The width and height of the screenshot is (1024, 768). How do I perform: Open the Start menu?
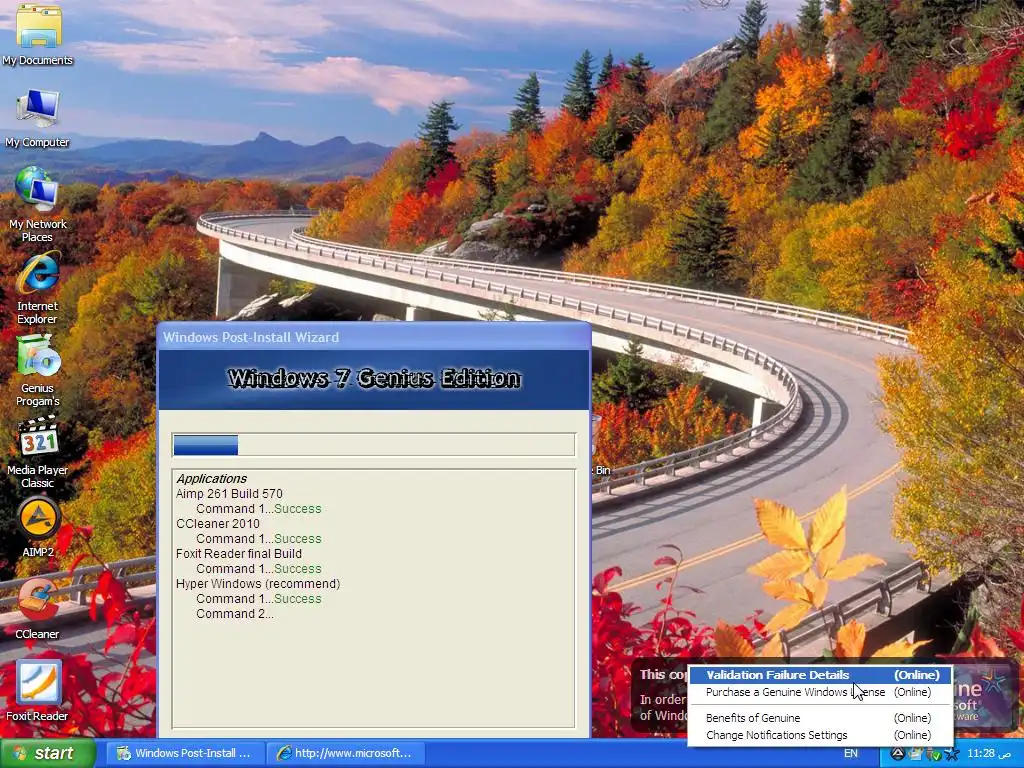coord(48,753)
